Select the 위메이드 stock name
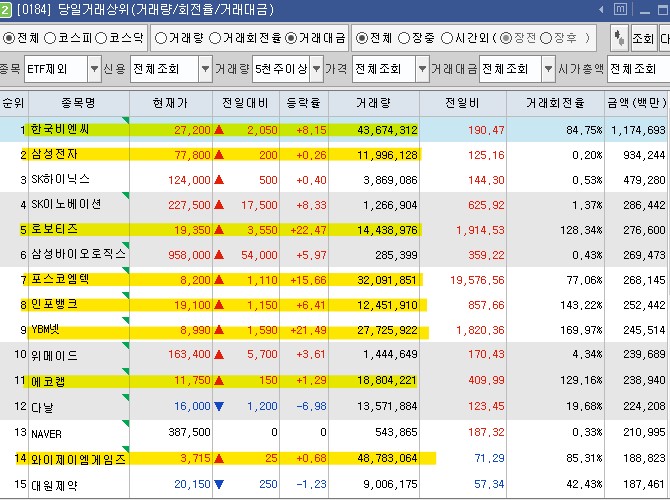Image resolution: width=670 pixels, height=500 pixels. point(54,355)
